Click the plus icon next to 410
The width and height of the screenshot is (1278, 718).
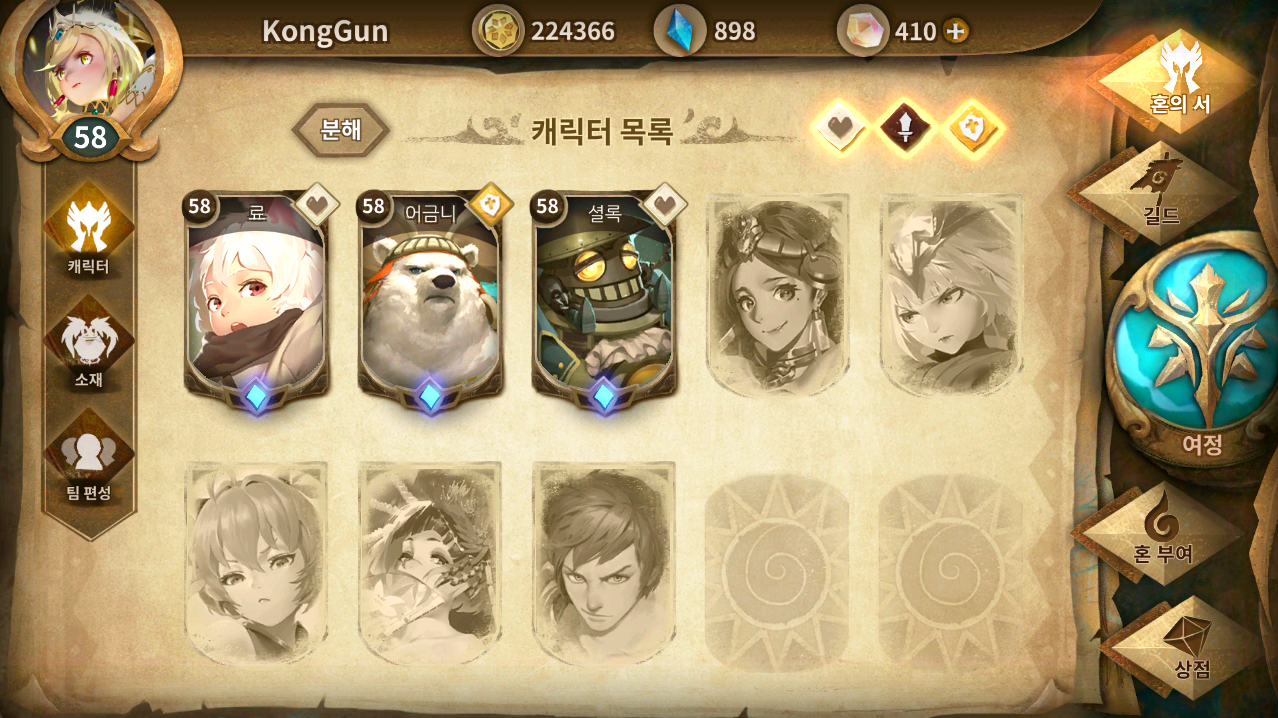point(956,31)
